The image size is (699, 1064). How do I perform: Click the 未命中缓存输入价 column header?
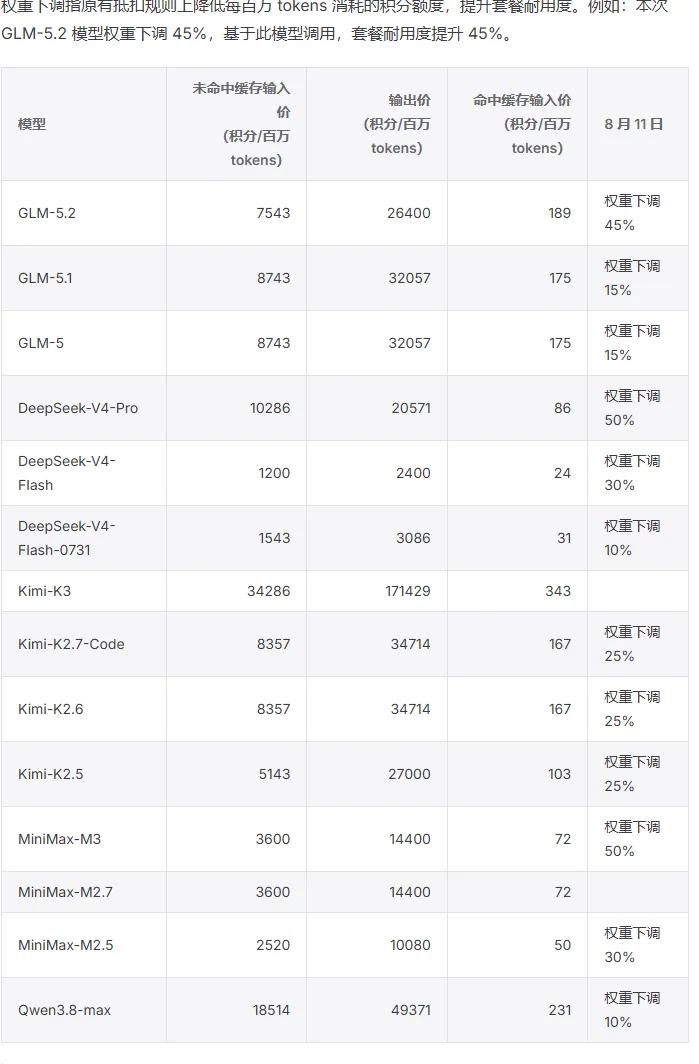point(236,124)
